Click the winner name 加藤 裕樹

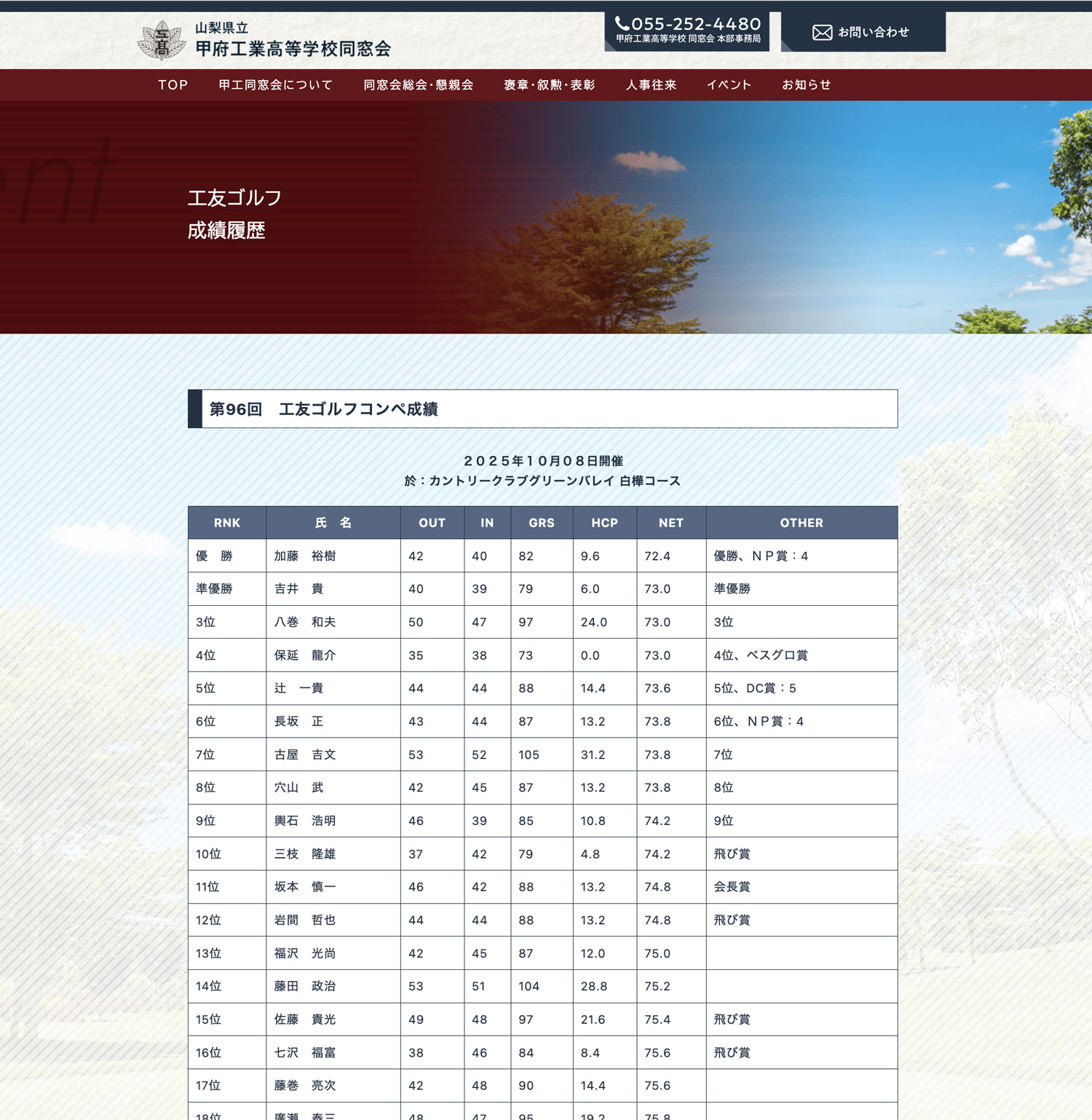click(305, 556)
